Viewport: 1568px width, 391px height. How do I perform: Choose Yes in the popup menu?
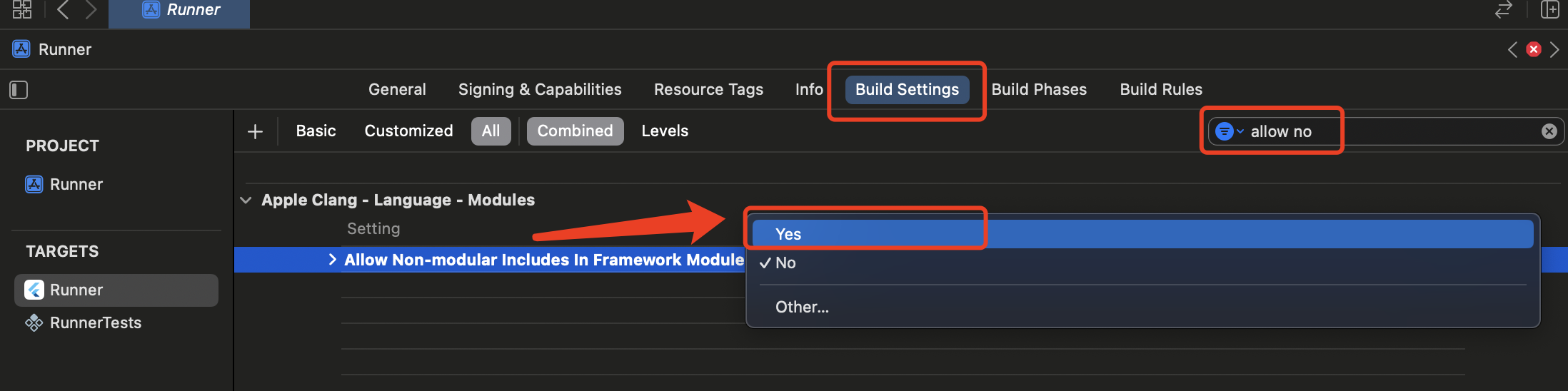pos(1142,234)
